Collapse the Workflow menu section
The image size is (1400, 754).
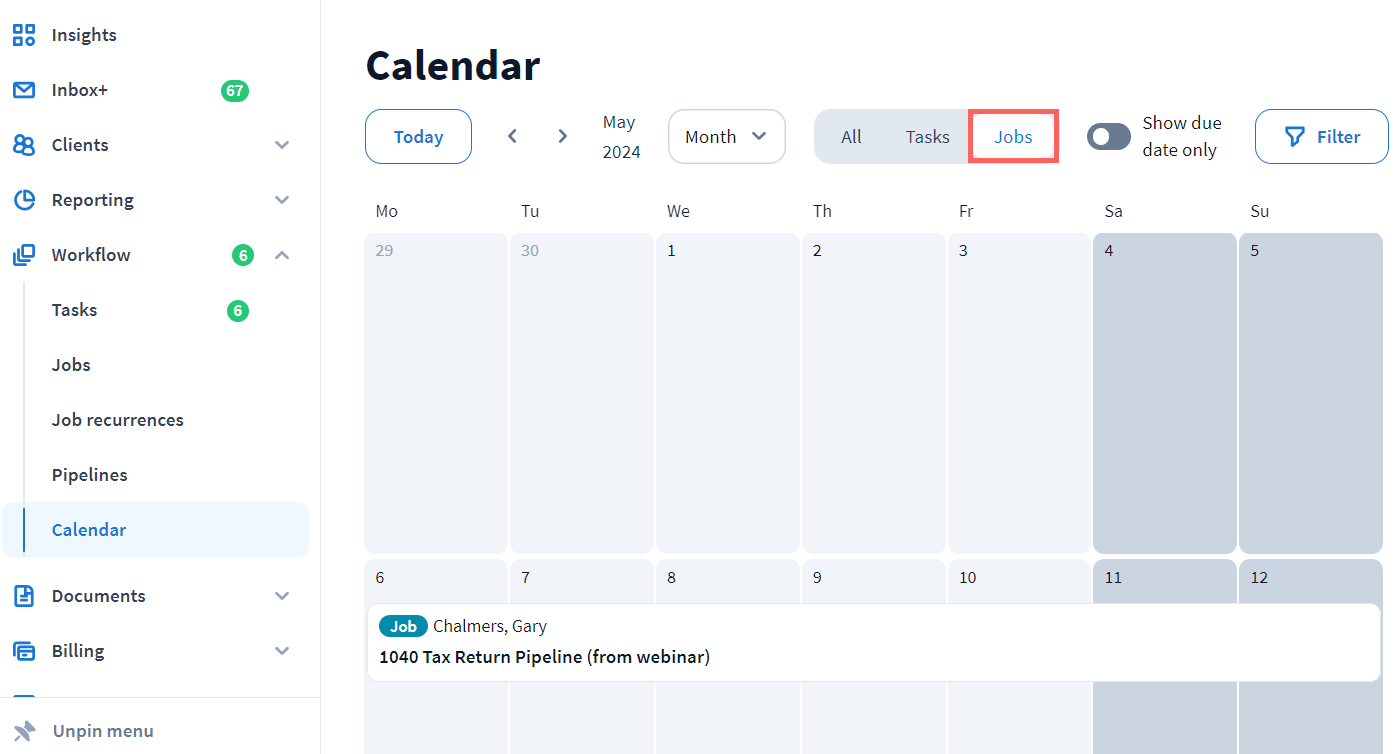pyautogui.click(x=282, y=255)
